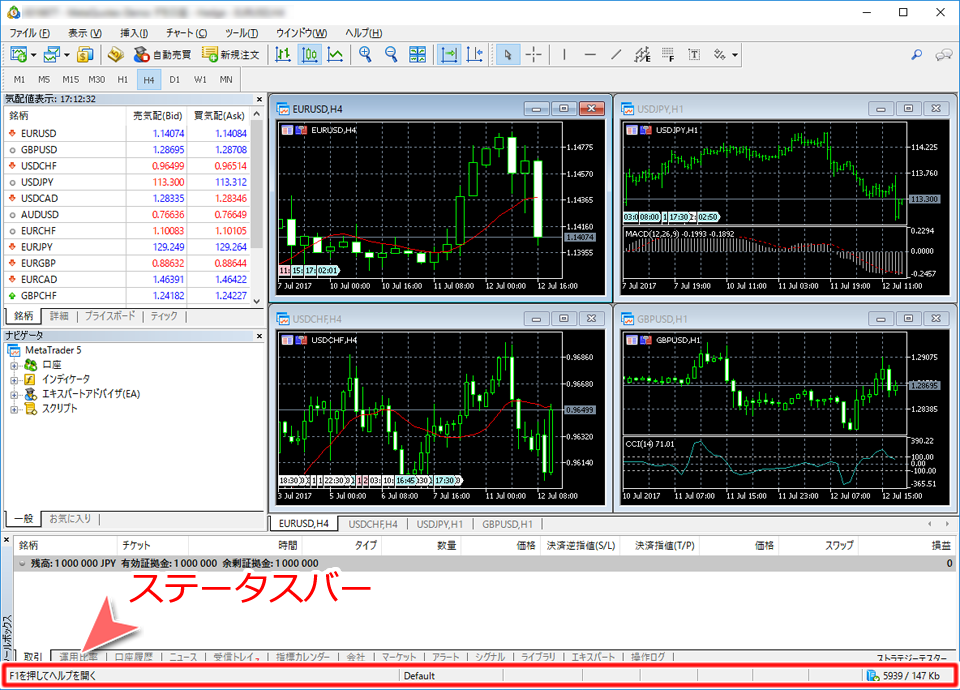Select the Fibonacci retracement tool
This screenshot has width=960, height=690.
[668, 54]
